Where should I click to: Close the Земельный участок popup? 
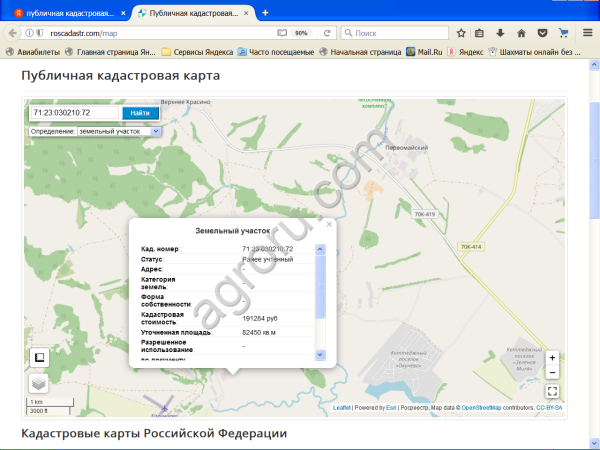pos(329,224)
